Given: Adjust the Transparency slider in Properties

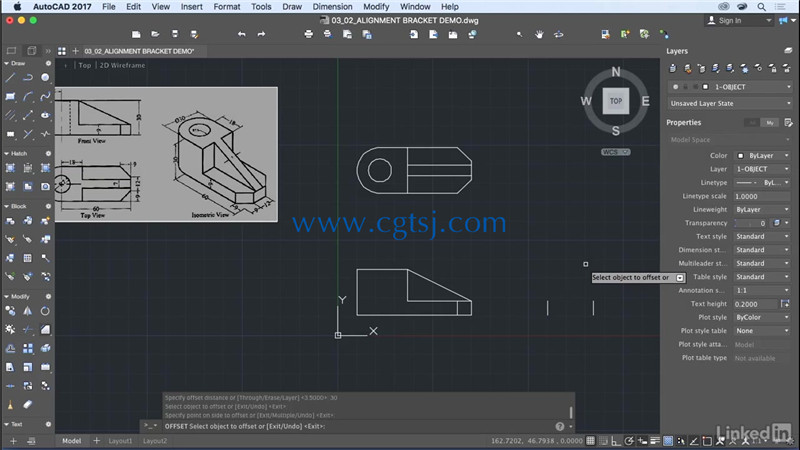Looking at the screenshot, I should click(751, 223).
